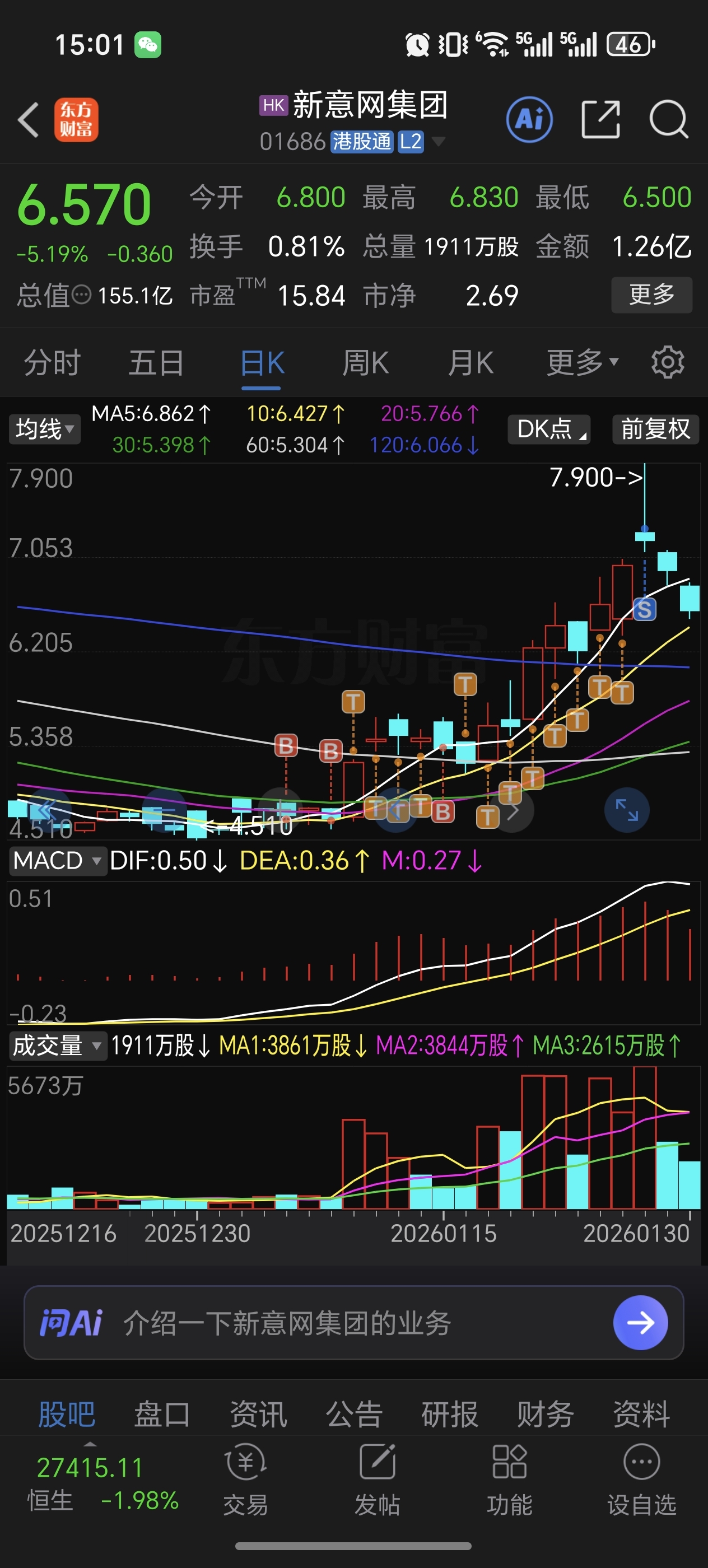Tap the <-4.510 low label
Viewport: 708px width, 1568px height.
tap(246, 825)
